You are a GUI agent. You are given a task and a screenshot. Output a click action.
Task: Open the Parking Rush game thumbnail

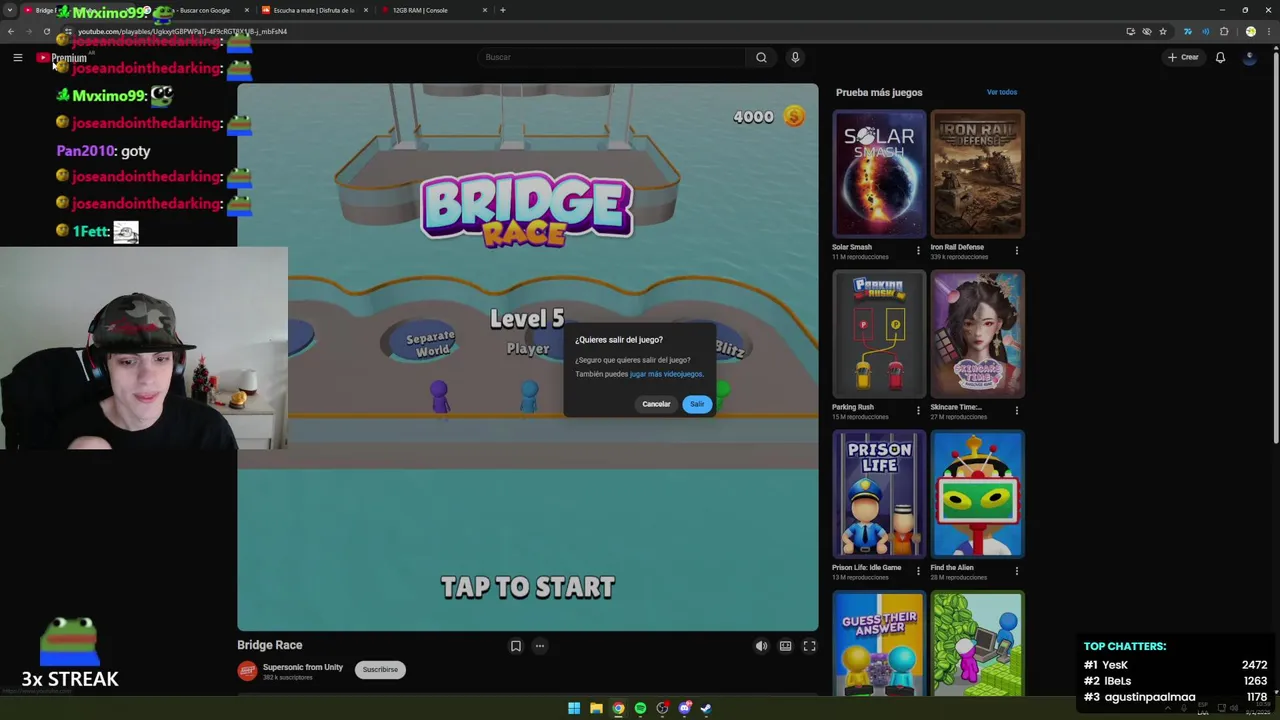click(879, 334)
